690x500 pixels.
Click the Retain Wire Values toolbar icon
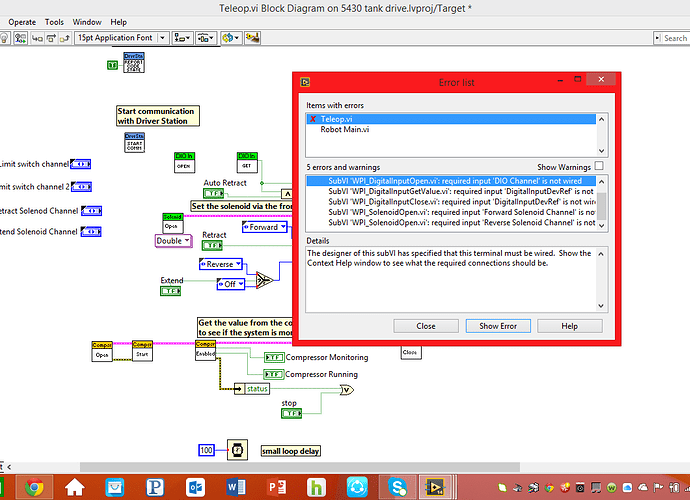coord(20,38)
